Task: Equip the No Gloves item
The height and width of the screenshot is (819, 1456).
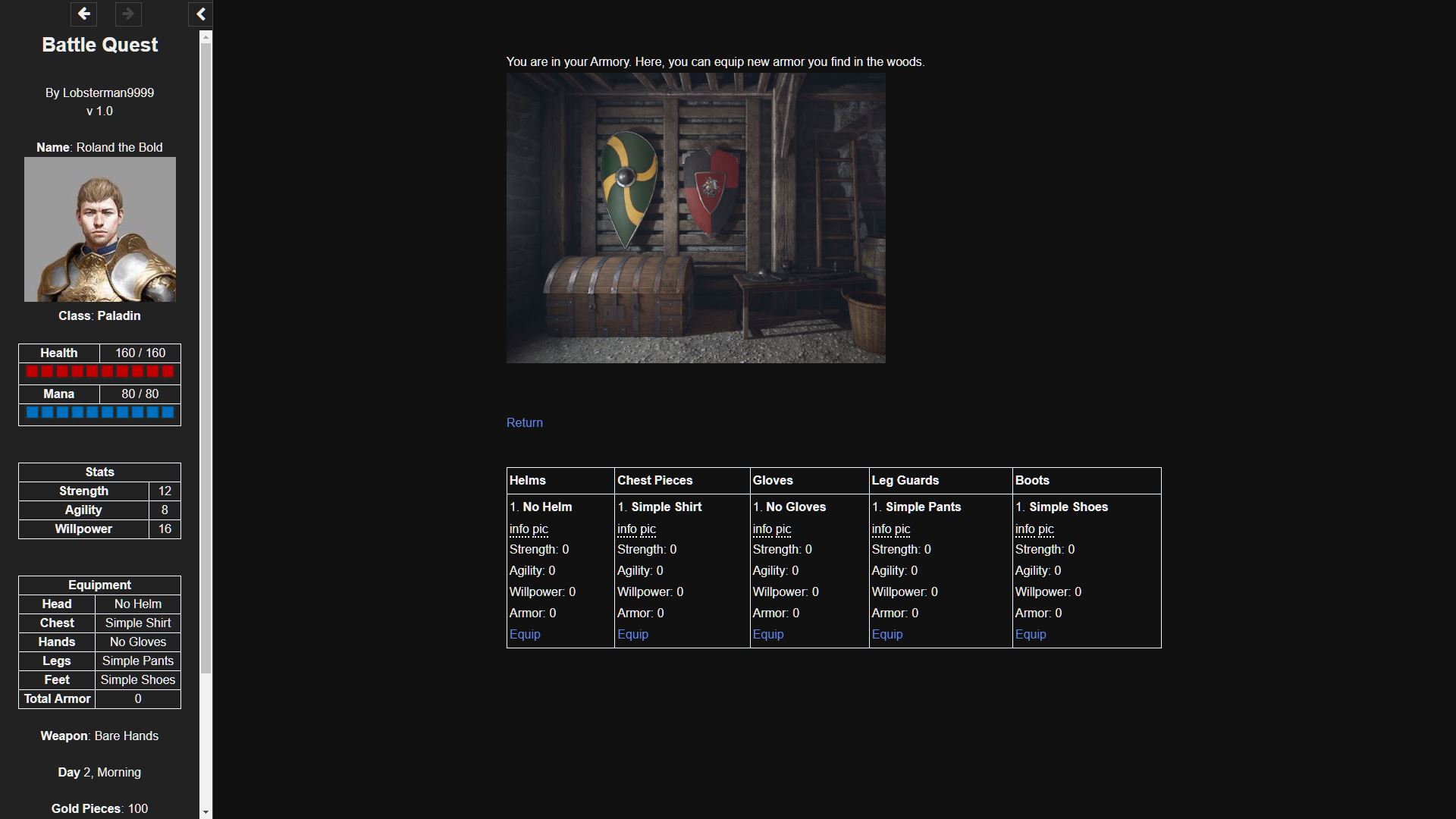Action: pos(767,634)
